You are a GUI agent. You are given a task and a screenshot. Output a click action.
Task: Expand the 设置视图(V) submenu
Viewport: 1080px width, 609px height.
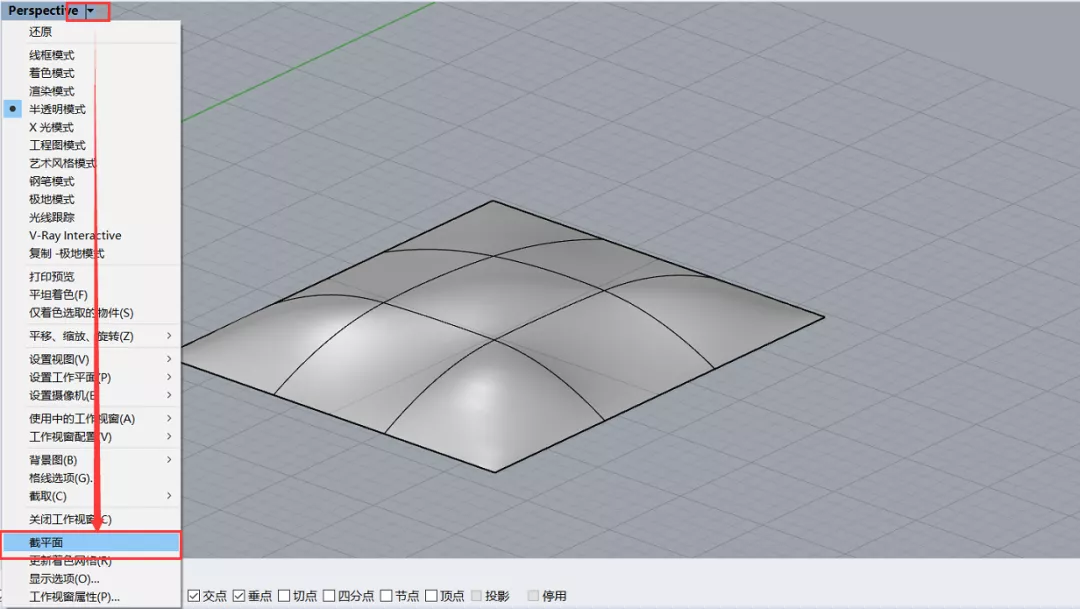pos(92,359)
